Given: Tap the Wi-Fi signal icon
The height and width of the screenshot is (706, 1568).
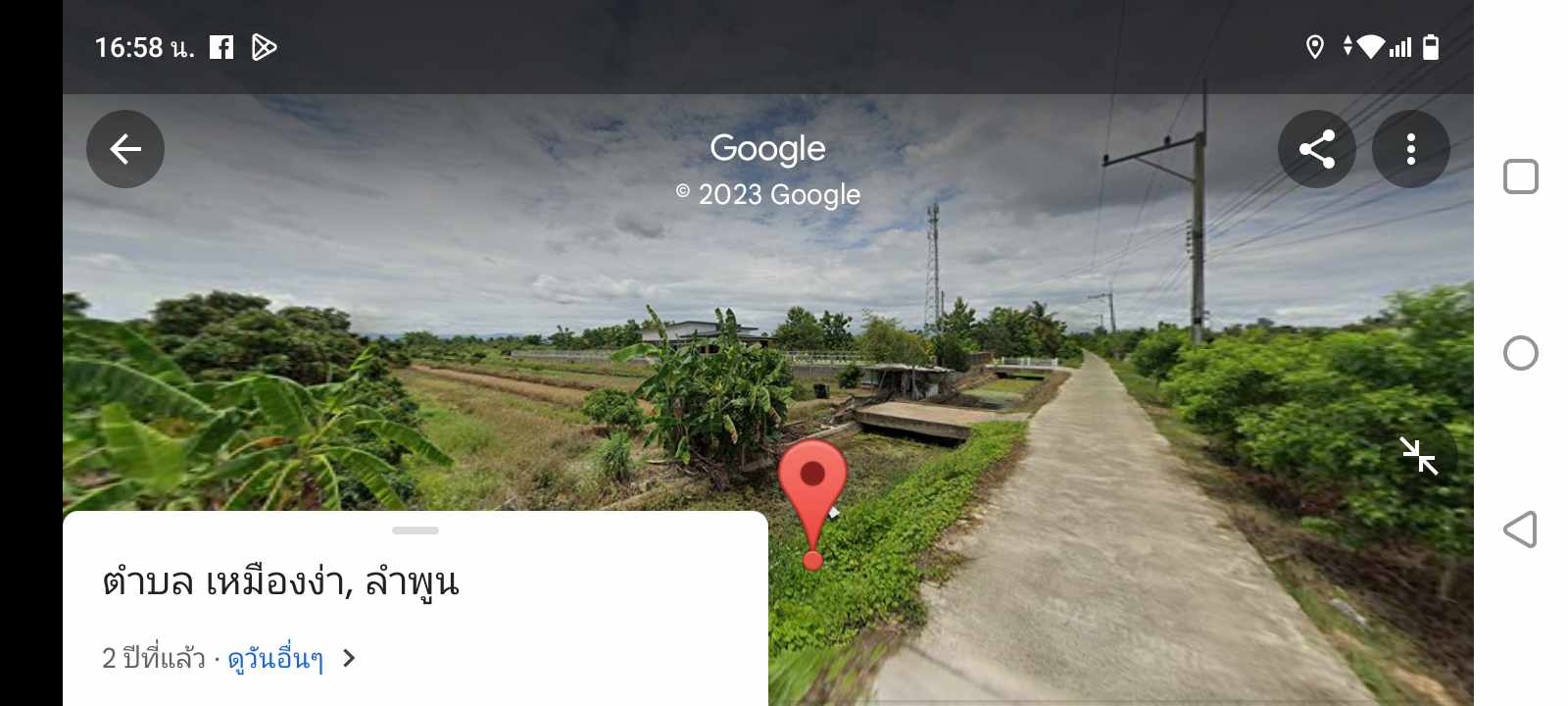Looking at the screenshot, I should tap(1371, 46).
